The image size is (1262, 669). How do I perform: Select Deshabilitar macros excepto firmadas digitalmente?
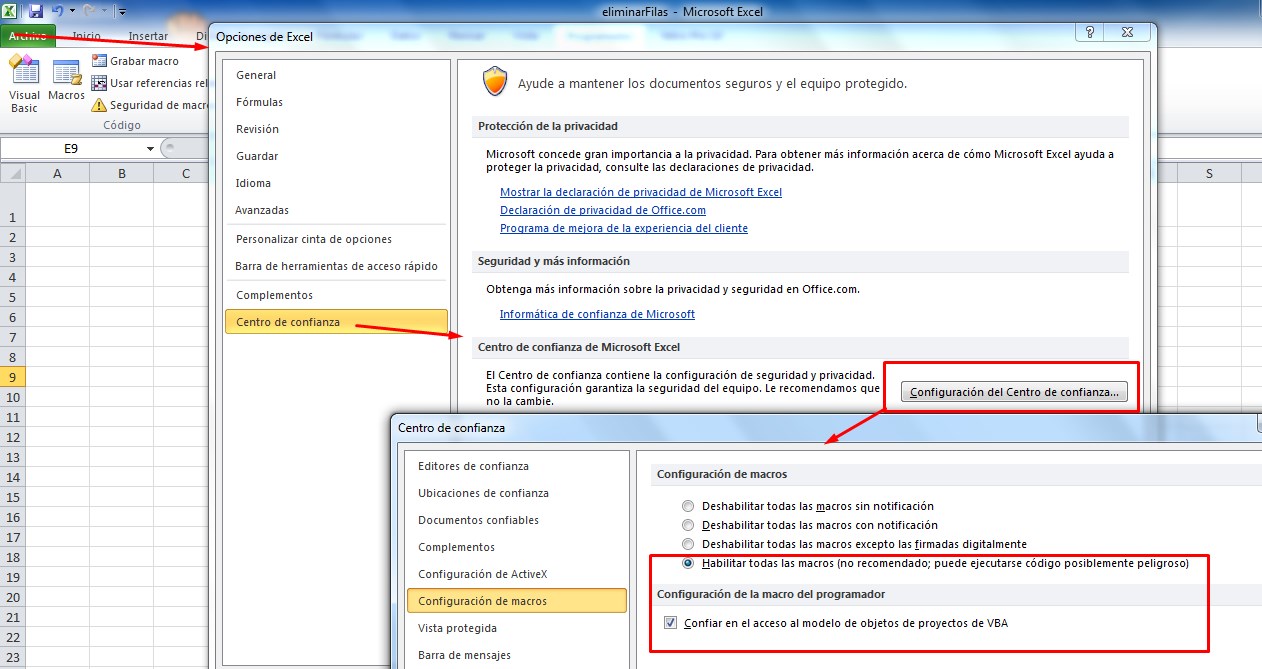(x=687, y=544)
